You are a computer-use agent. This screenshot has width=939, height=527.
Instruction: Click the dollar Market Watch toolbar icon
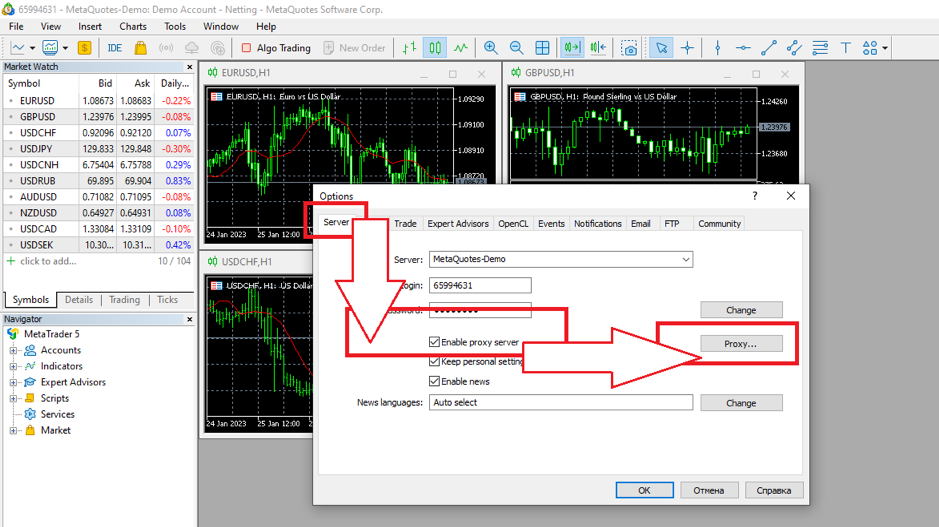point(84,48)
